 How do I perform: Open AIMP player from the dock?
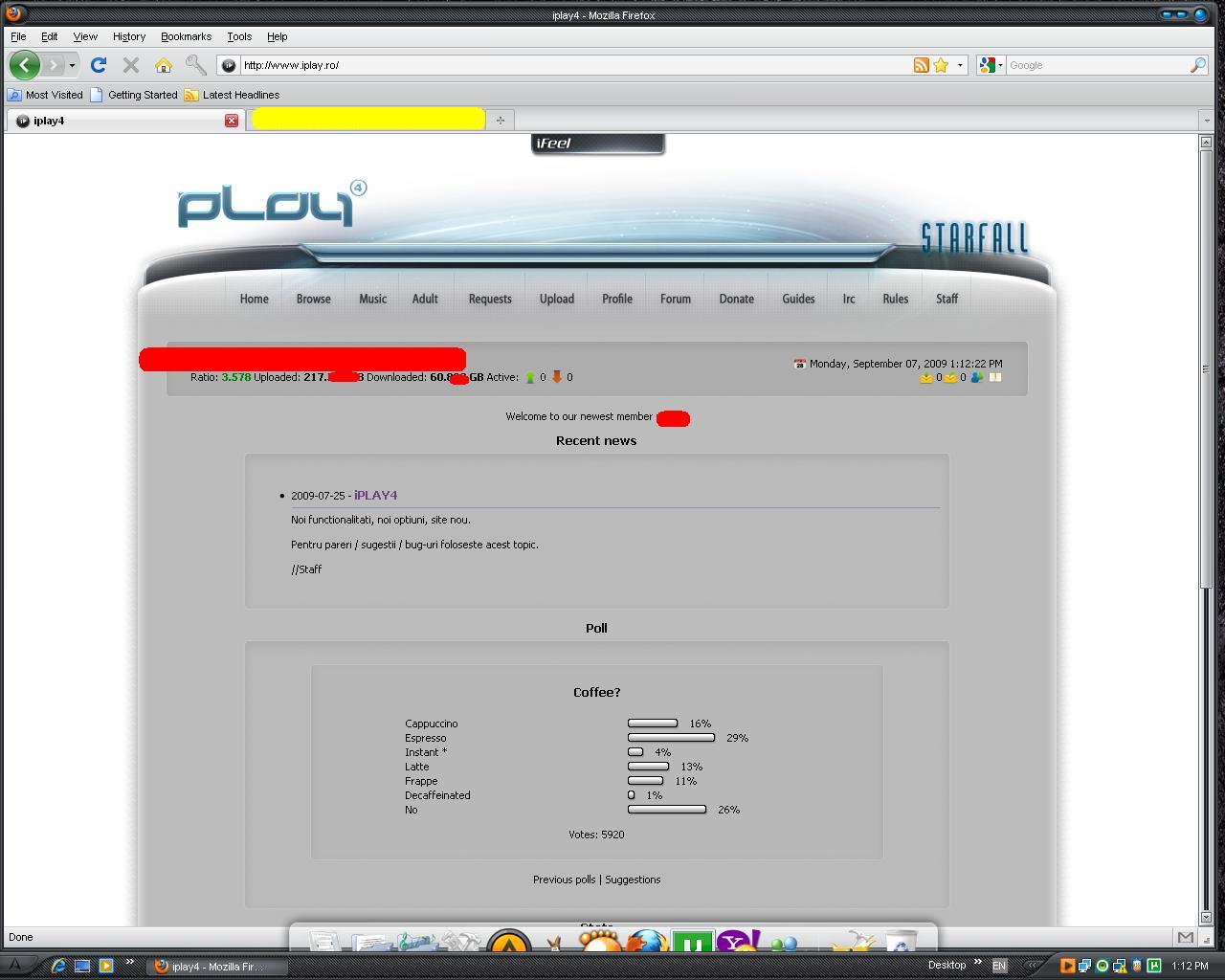click(x=509, y=942)
